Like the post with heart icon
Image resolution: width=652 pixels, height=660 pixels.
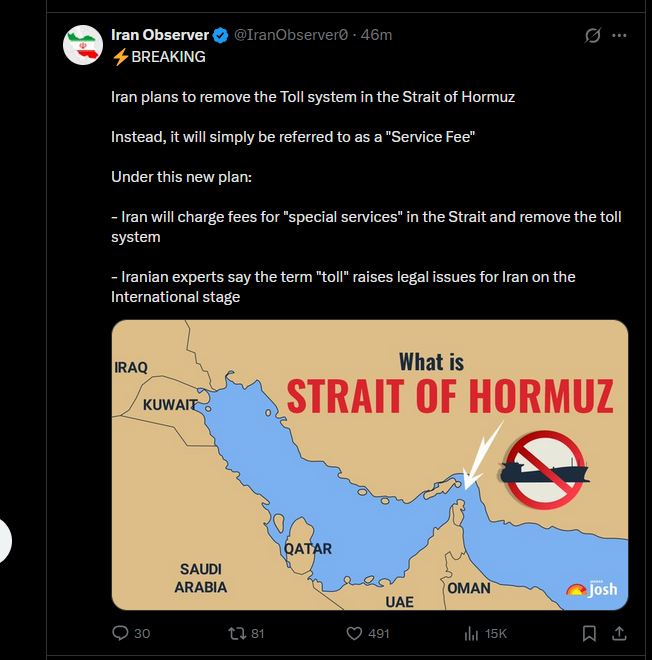pyautogui.click(x=354, y=633)
